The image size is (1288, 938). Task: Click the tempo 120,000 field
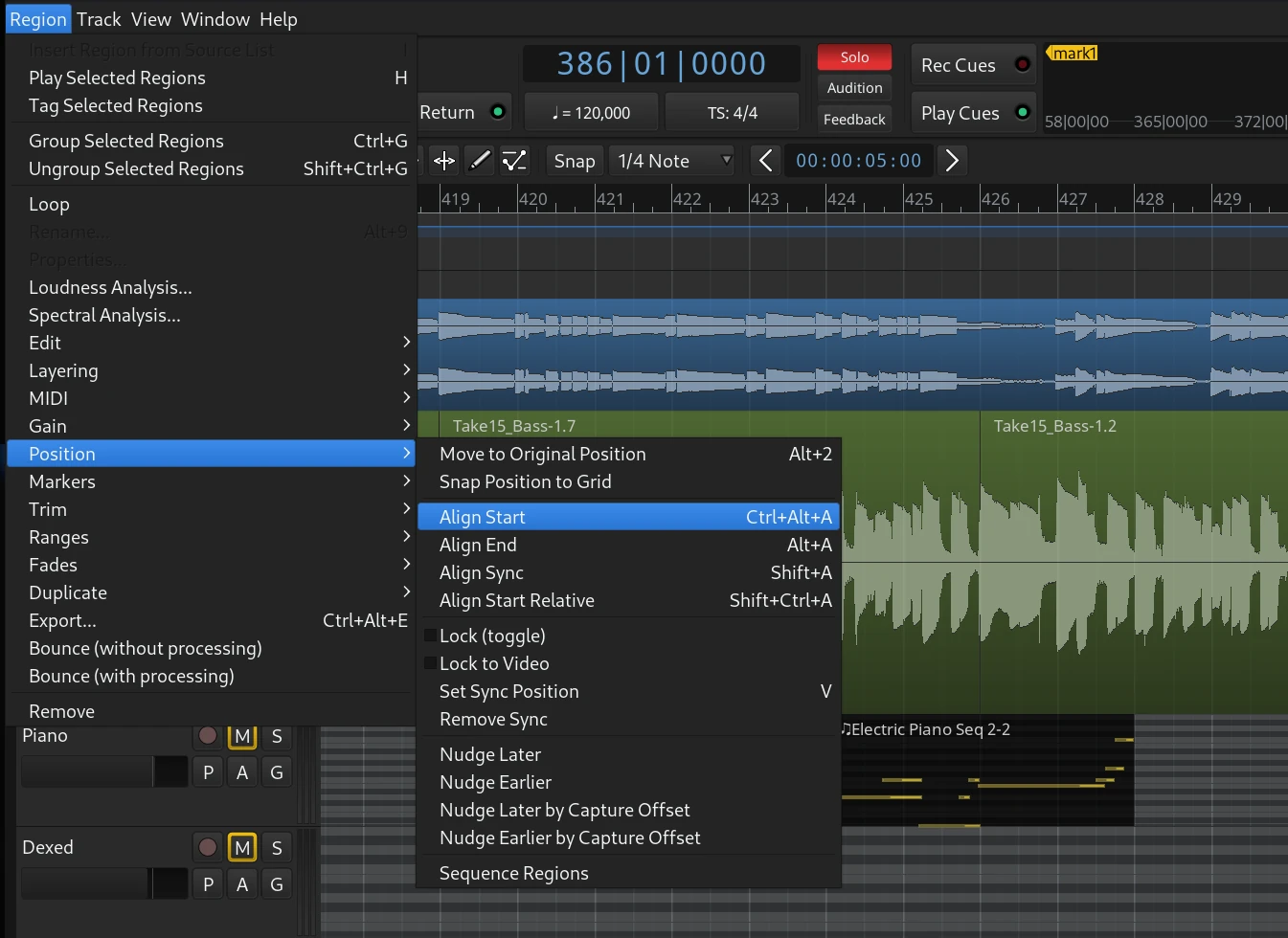pos(591,113)
